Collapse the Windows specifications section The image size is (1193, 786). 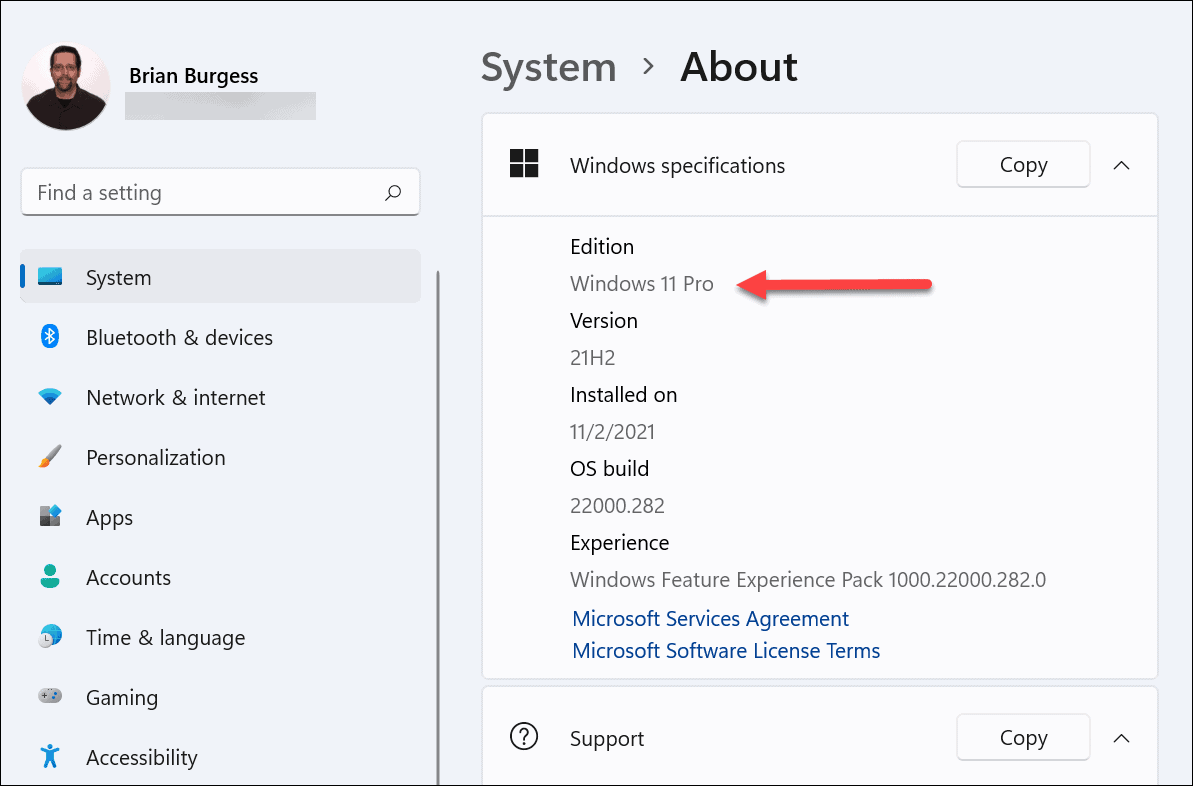point(1122,165)
